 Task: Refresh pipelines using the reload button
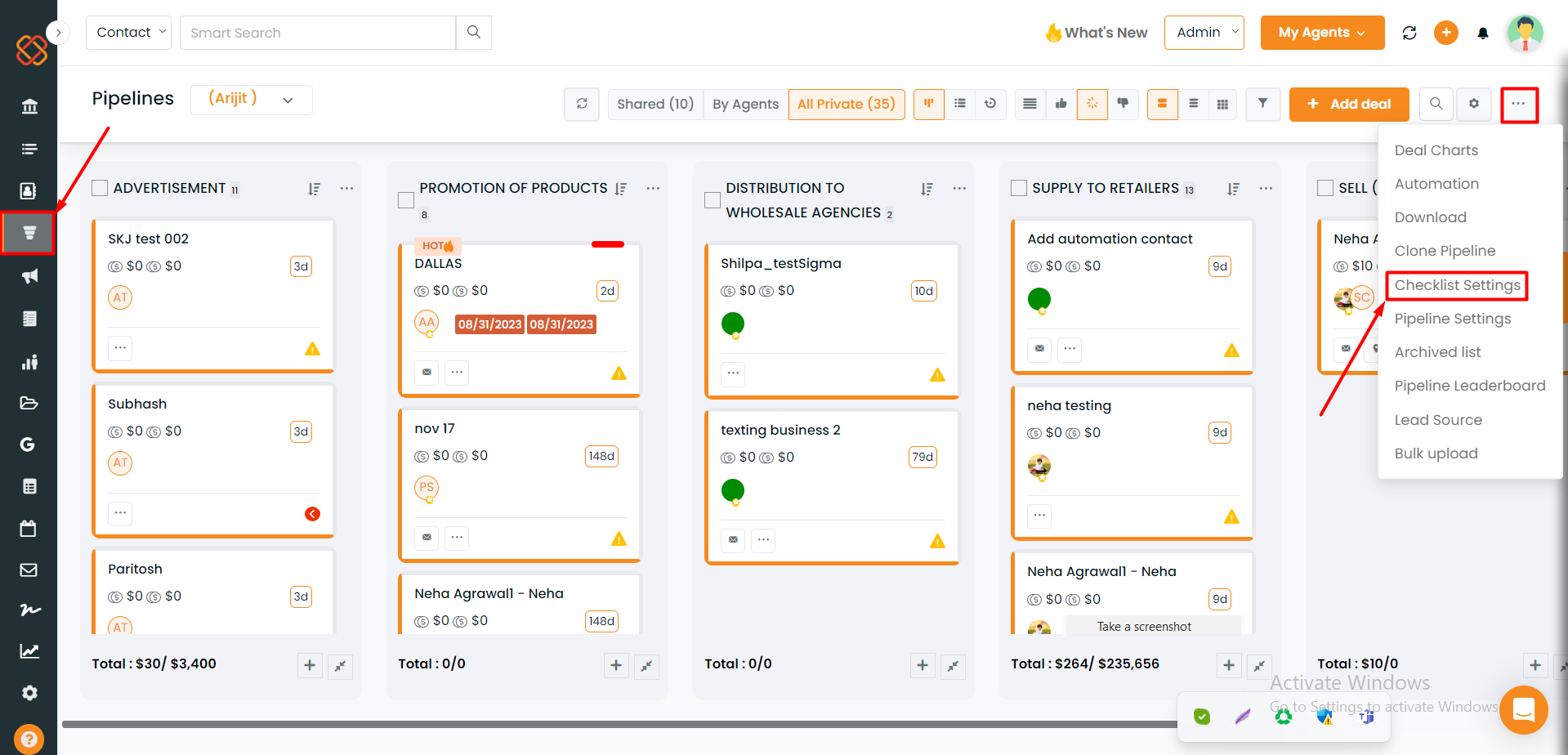[x=582, y=104]
